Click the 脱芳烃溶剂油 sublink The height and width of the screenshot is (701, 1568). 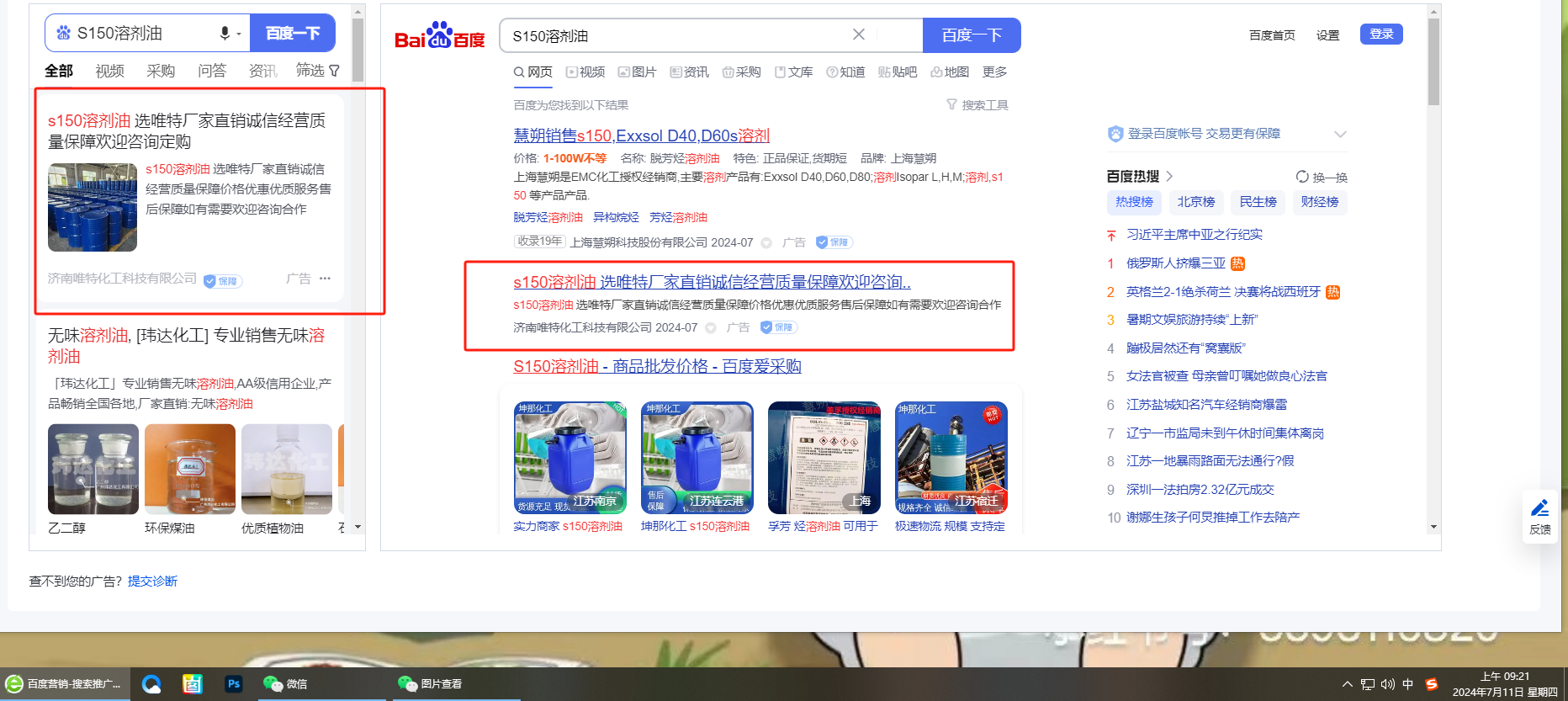click(548, 217)
